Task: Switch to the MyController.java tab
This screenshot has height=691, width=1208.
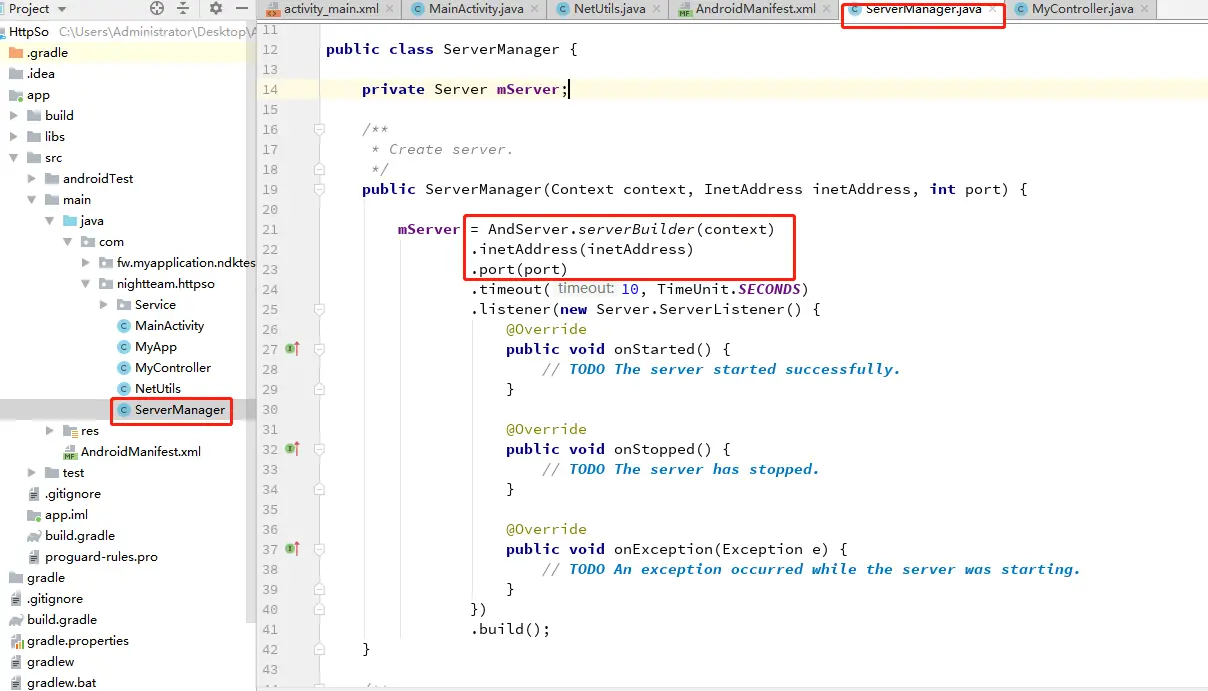Action: tap(1081, 9)
